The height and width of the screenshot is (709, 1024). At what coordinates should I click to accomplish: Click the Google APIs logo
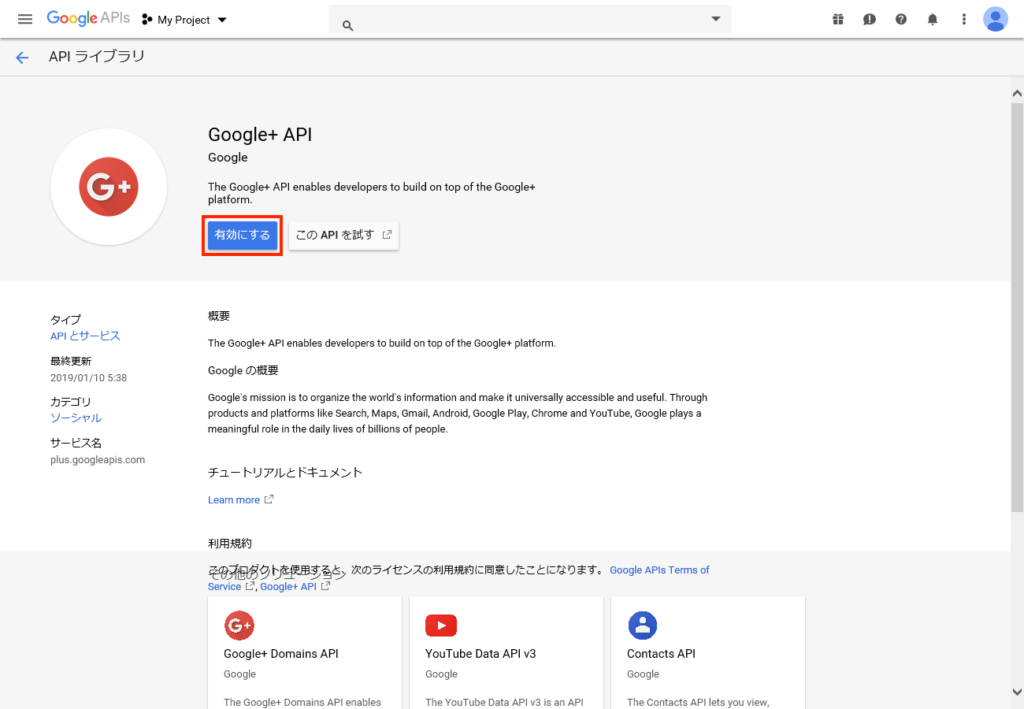click(x=88, y=19)
